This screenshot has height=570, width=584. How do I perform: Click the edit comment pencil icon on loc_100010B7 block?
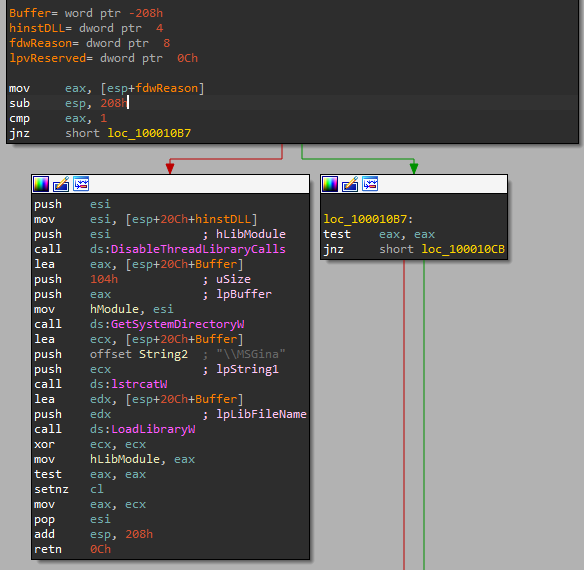tap(350, 184)
